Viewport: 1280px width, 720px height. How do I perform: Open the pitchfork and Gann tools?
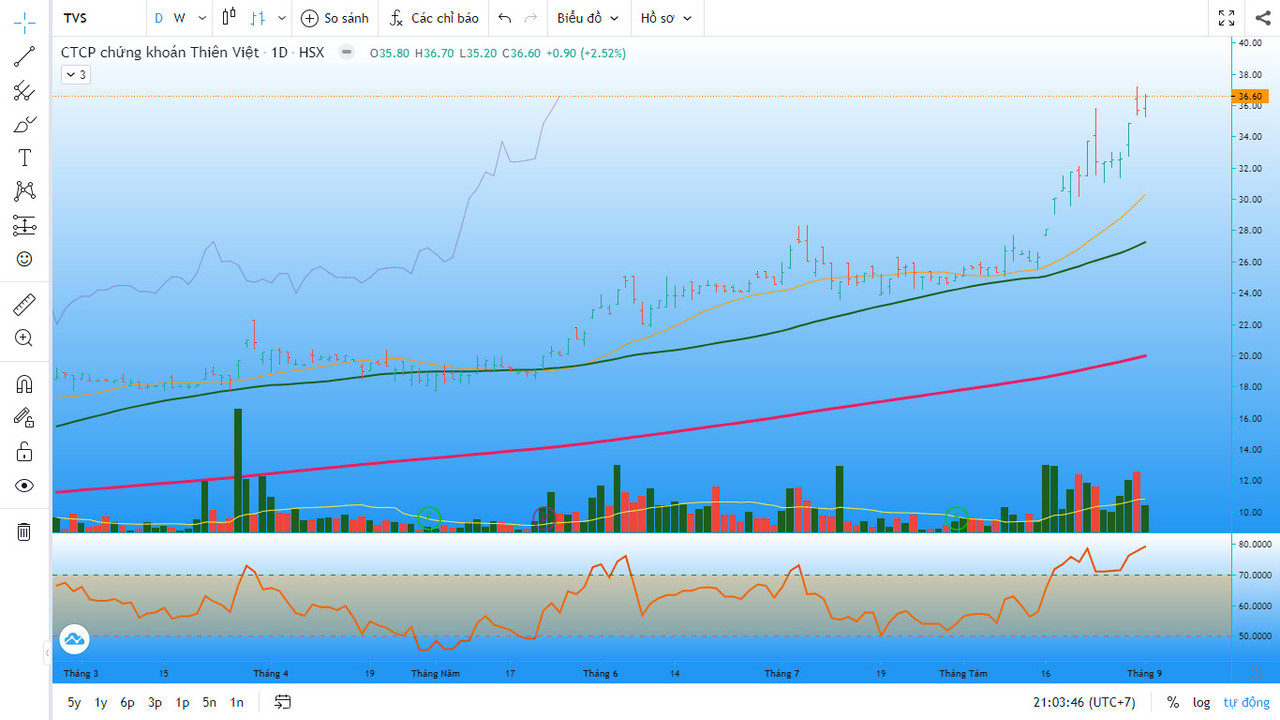click(x=24, y=91)
